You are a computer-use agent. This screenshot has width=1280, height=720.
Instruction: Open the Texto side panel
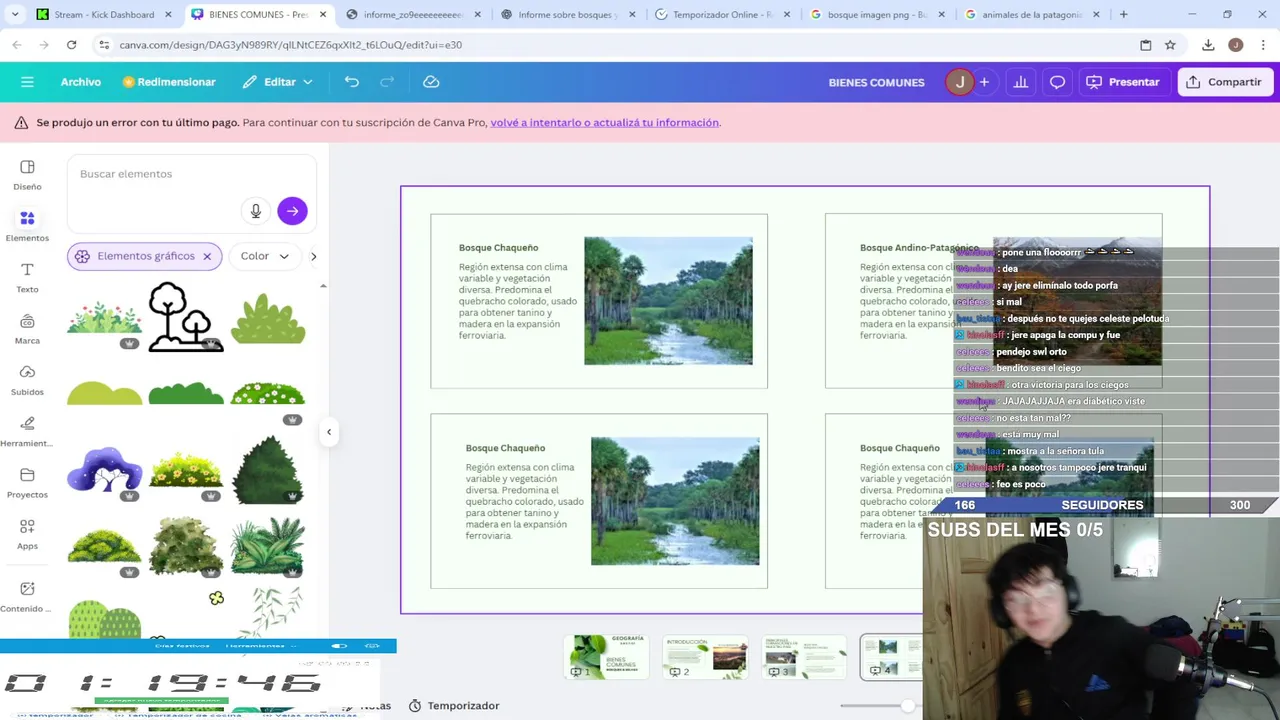[27, 277]
